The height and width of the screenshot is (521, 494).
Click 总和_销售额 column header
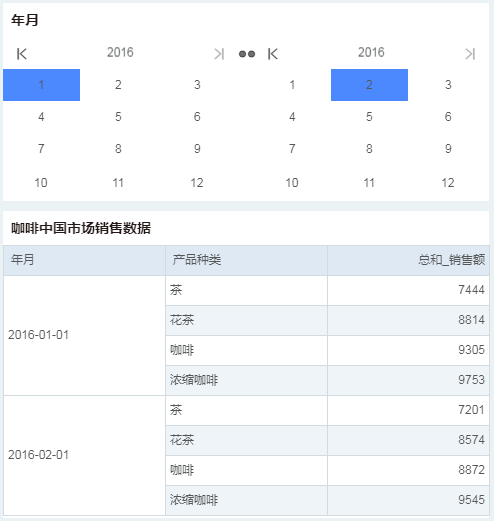pyautogui.click(x=408, y=260)
